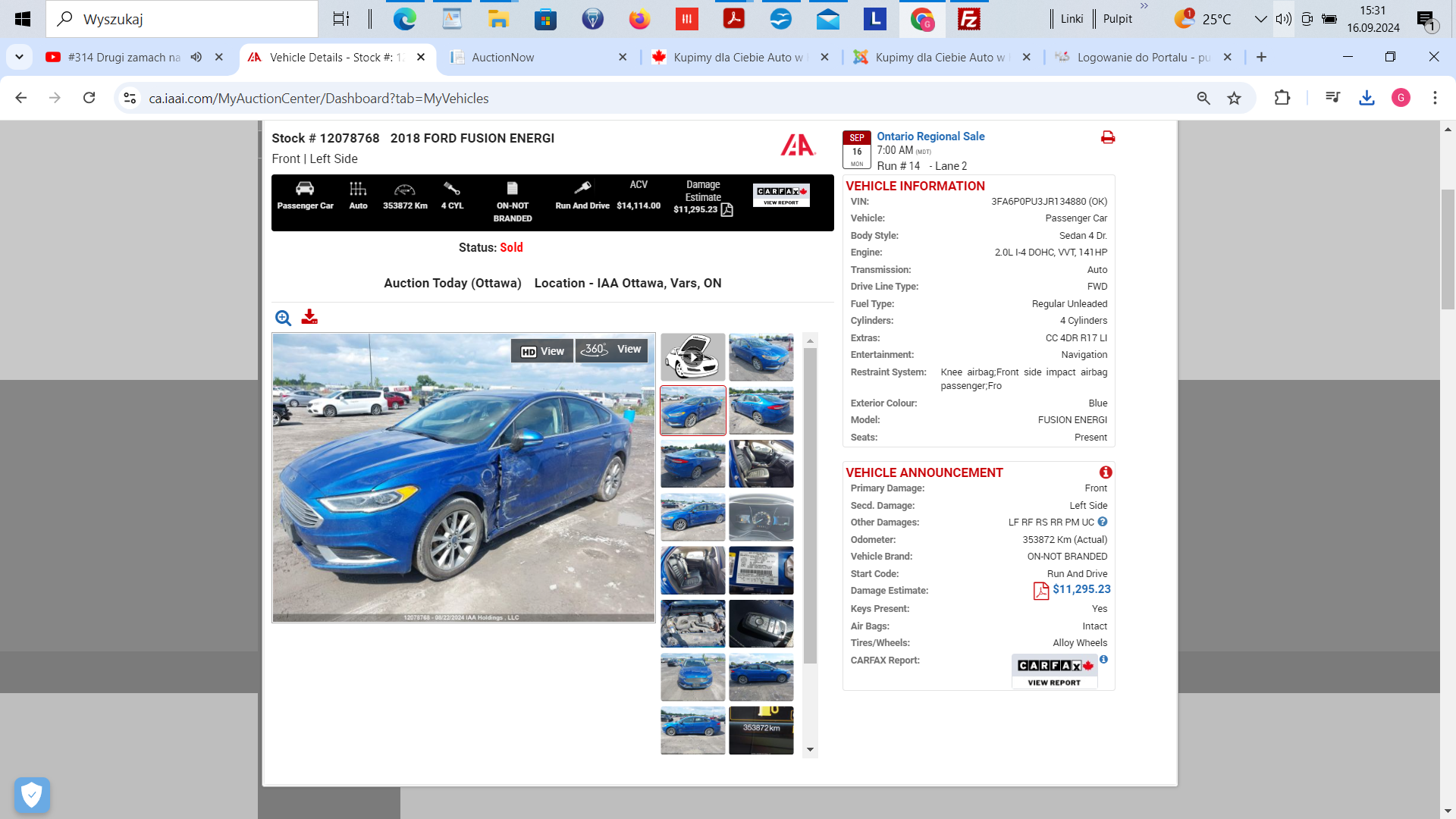The image size is (1456, 819).
Task: Select the key fob thumbnail
Action: pyautogui.click(x=761, y=623)
